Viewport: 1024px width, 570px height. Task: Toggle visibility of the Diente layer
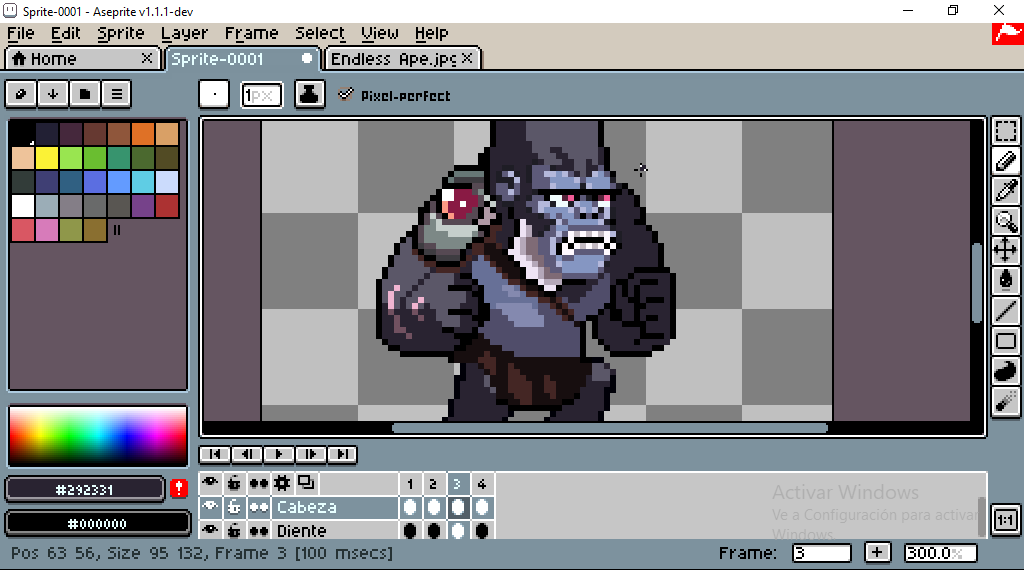(210, 531)
